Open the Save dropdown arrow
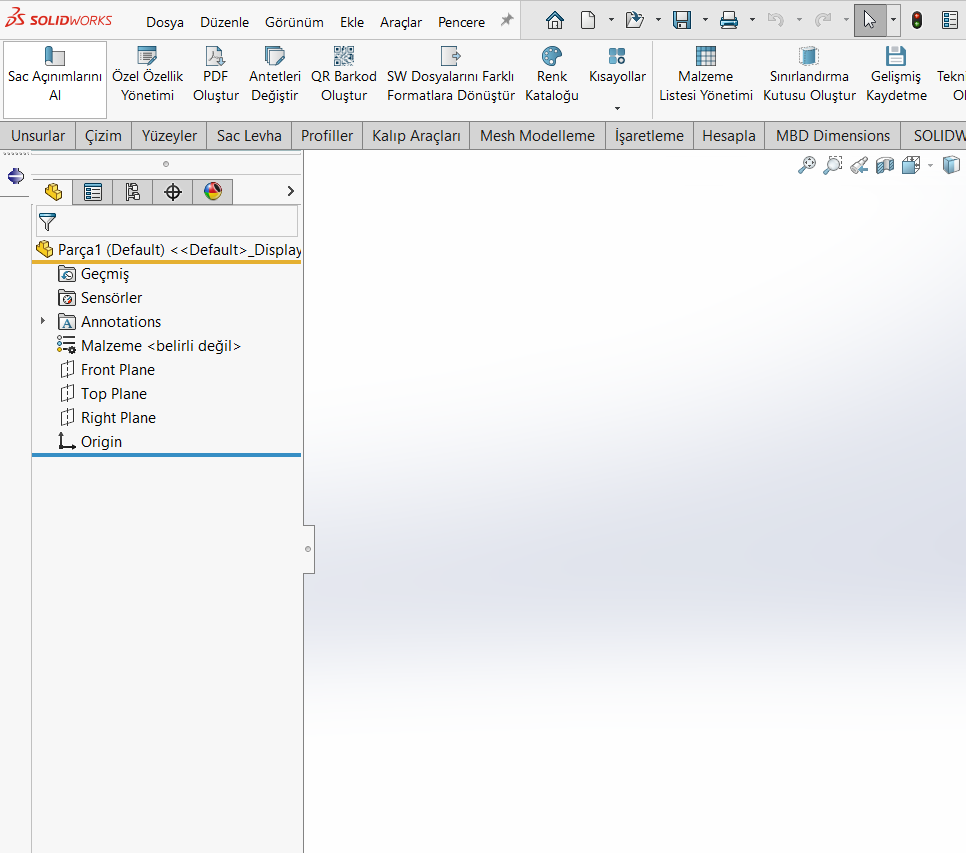Screen dimensions: 966x853 (x=705, y=20)
